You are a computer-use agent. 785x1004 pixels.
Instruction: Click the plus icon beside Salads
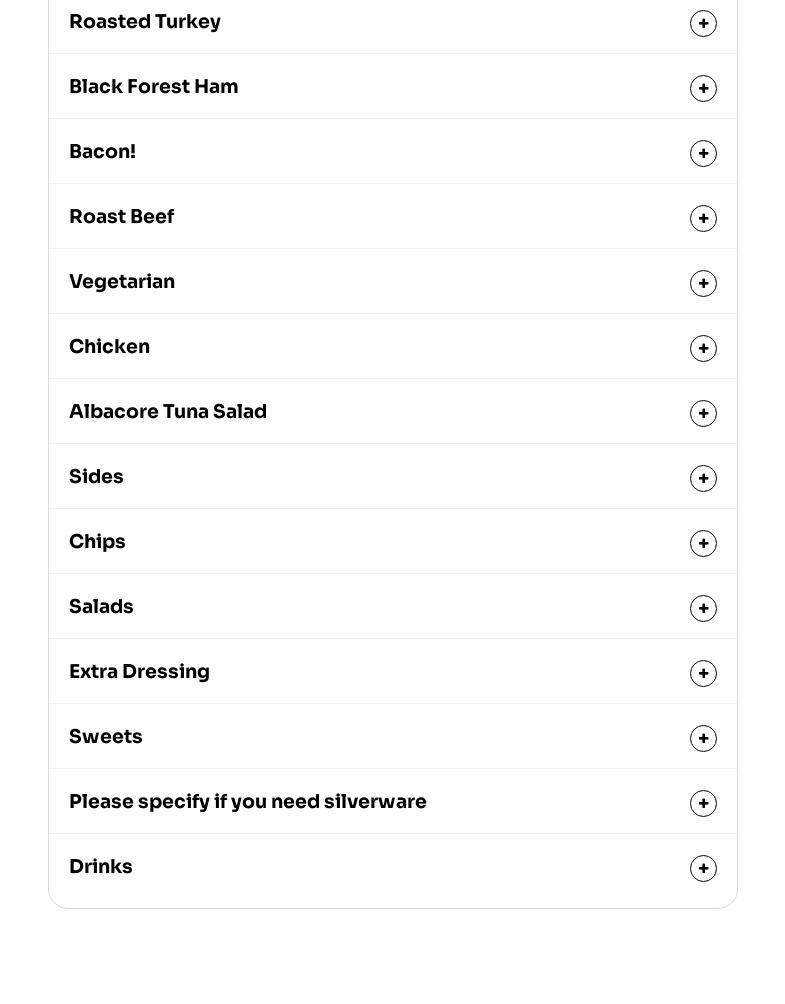coord(703,608)
